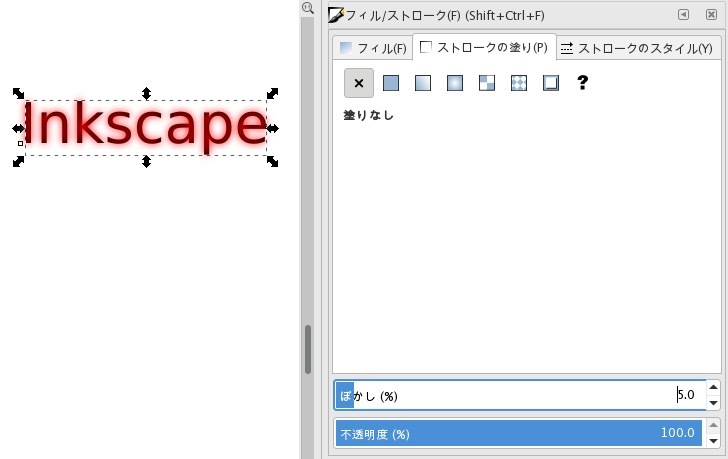Click the bottom-left scale handle
This screenshot has height=459, width=728.
coord(18,162)
